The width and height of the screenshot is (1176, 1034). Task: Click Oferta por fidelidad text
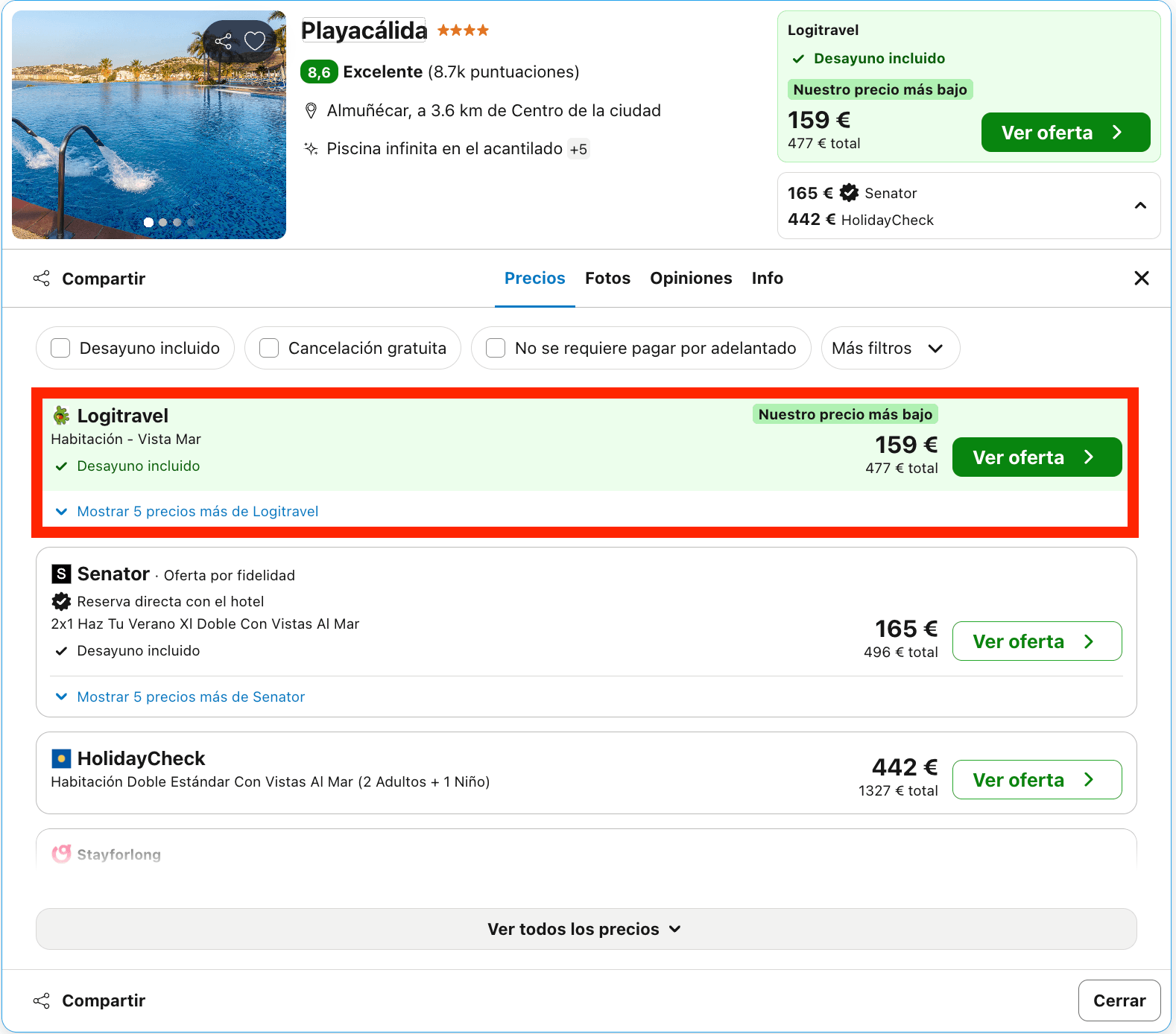230,575
